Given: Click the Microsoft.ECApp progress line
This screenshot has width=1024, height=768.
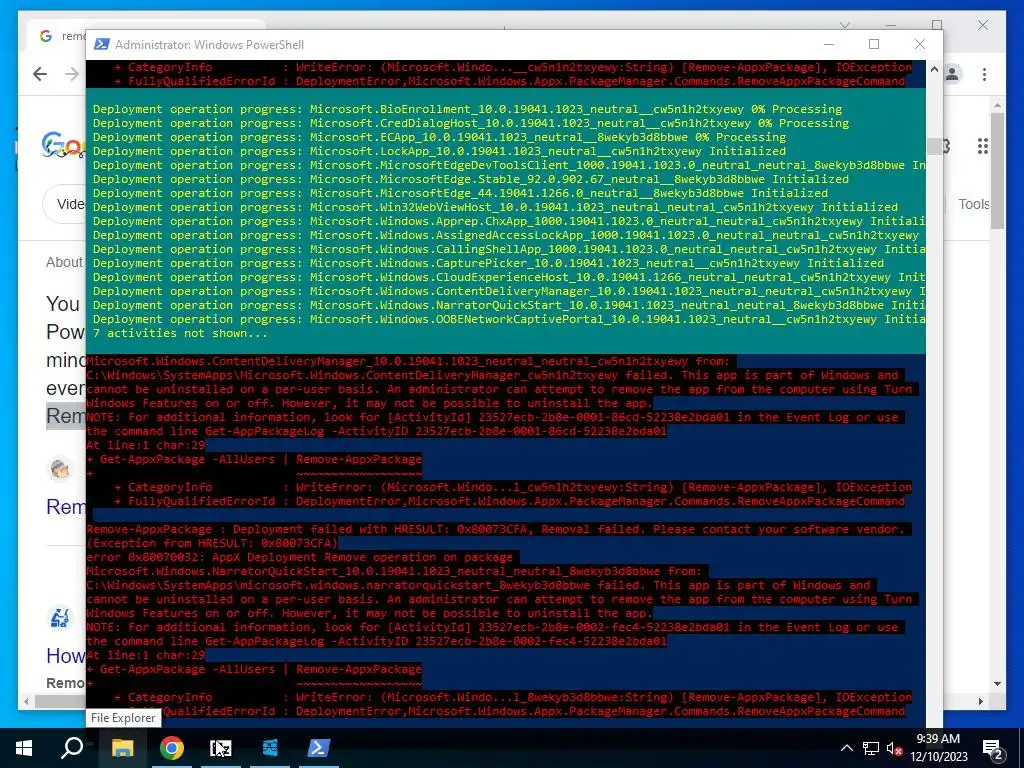Looking at the screenshot, I should 440,137.
